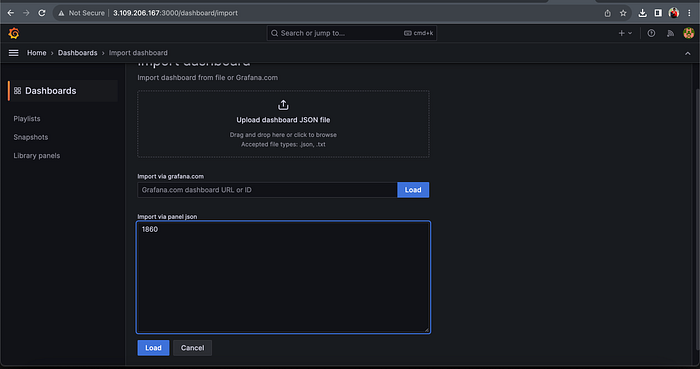This screenshot has height=369, width=700.
Task: Click the browser reload icon
Action: (x=42, y=13)
